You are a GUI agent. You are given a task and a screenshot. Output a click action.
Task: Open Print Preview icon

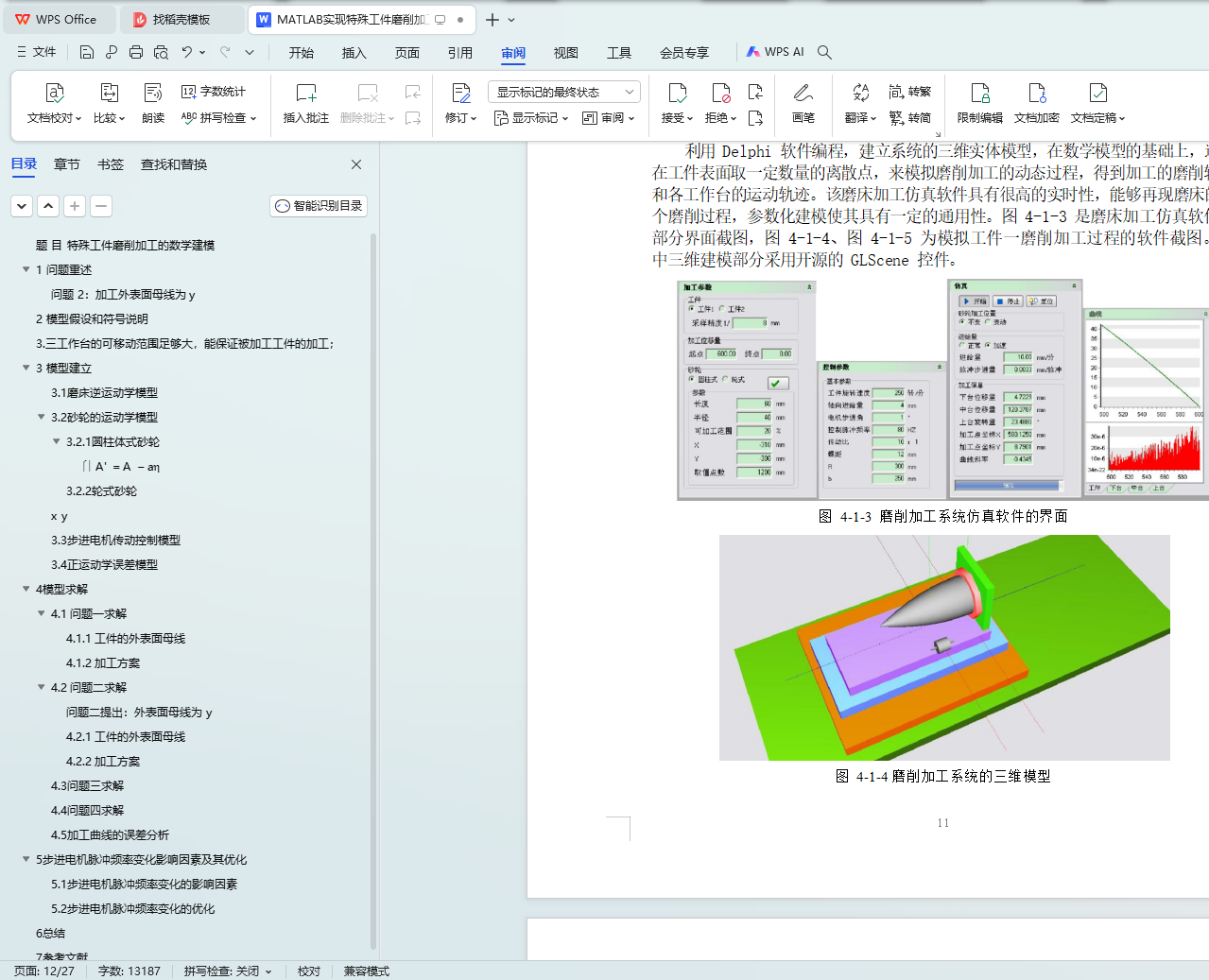coord(161,52)
